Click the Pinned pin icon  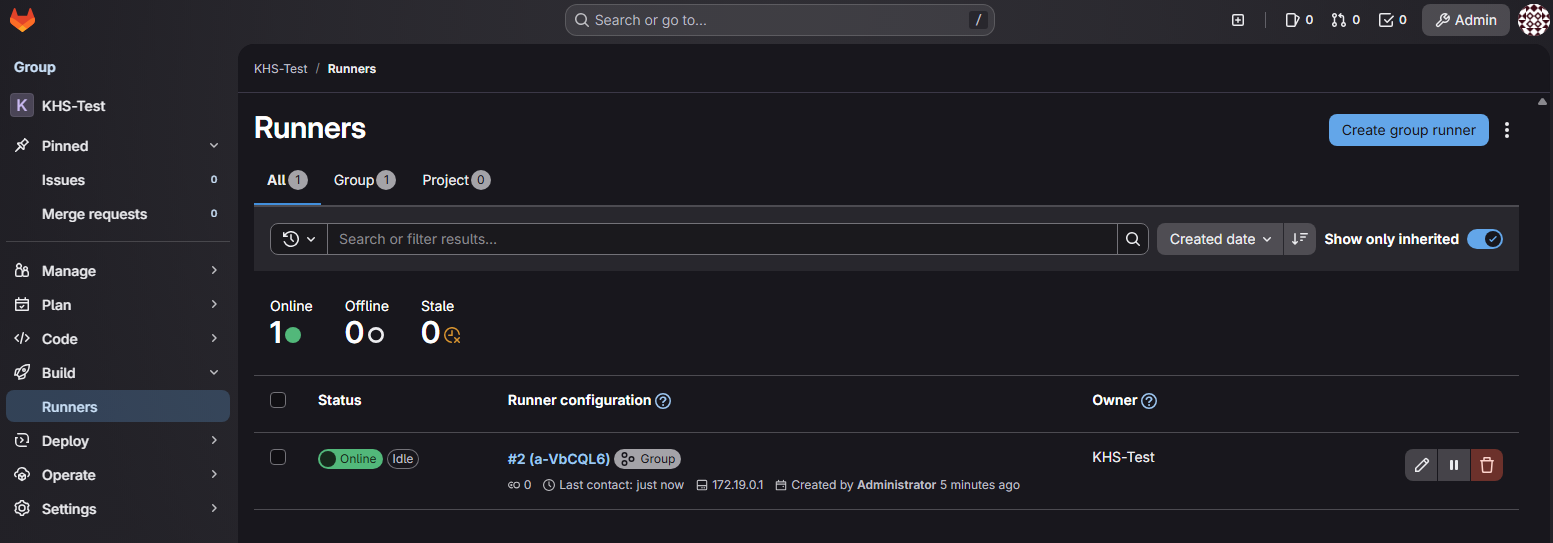[x=22, y=146]
